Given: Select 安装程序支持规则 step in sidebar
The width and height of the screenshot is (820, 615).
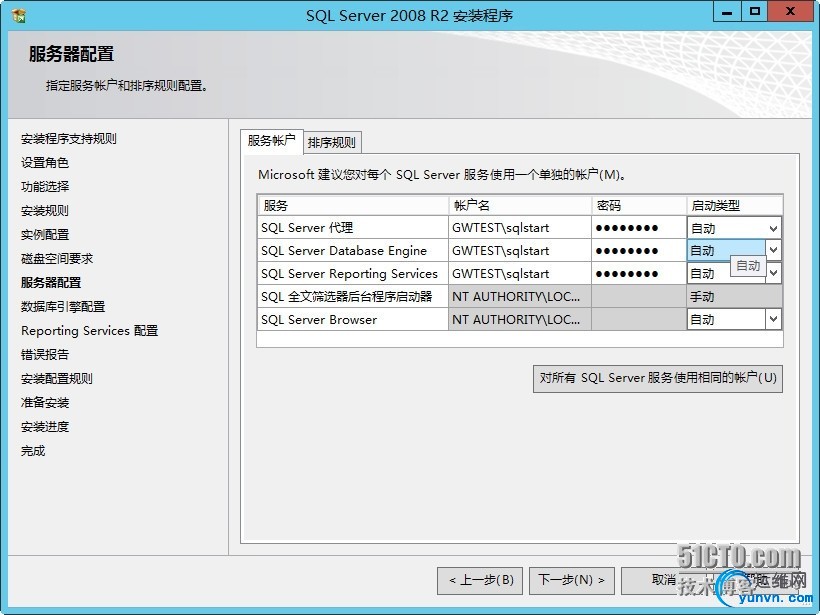Looking at the screenshot, I should pyautogui.click(x=69, y=139).
